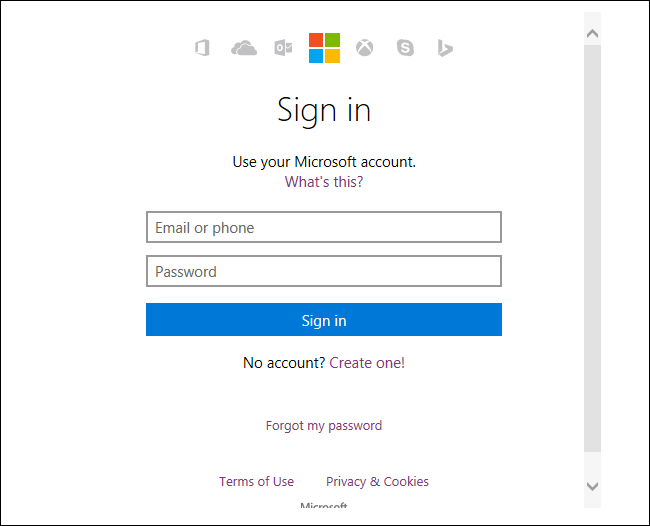Click the Skype icon
This screenshot has height=526, width=650.
pos(405,48)
